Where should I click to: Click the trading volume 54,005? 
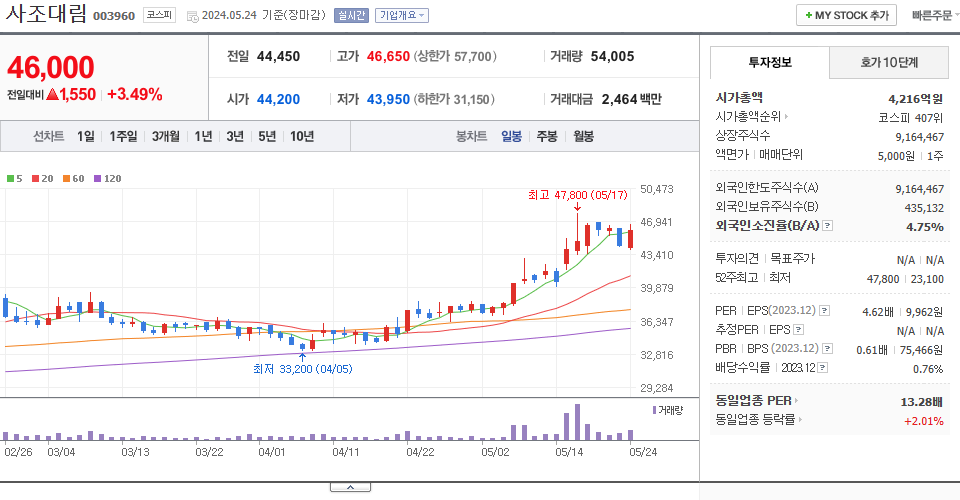(x=612, y=56)
